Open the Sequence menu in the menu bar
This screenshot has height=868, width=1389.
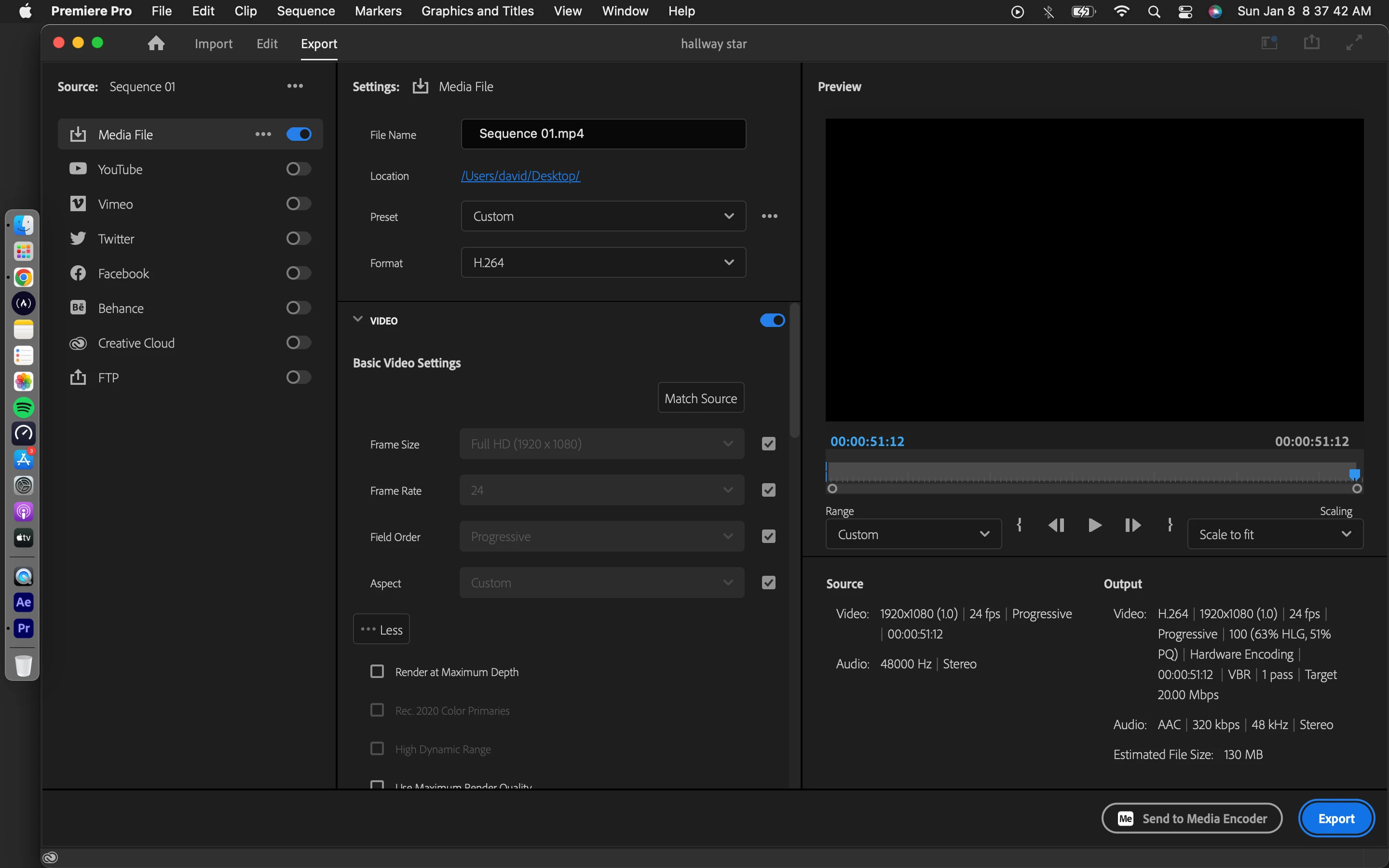[305, 11]
